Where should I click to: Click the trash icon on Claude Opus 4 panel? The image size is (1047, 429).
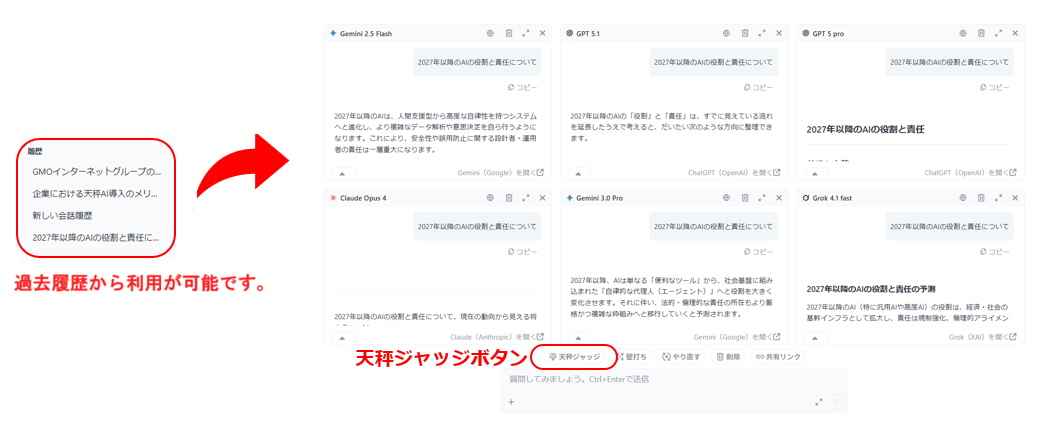pyautogui.click(x=508, y=198)
